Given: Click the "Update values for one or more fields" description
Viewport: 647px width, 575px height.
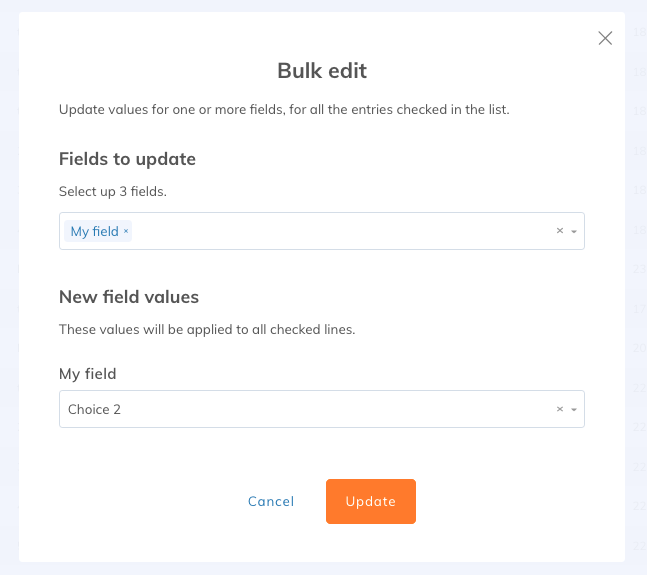Looking at the screenshot, I should click(x=284, y=109).
